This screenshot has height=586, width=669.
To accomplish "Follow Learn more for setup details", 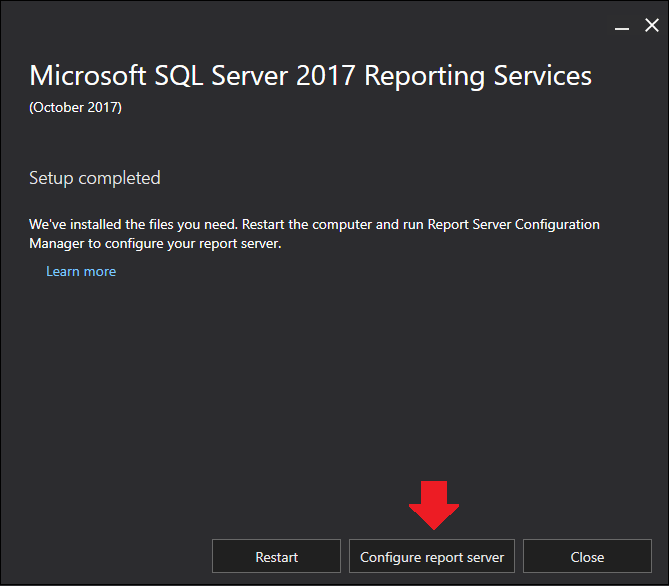I will pos(81,271).
